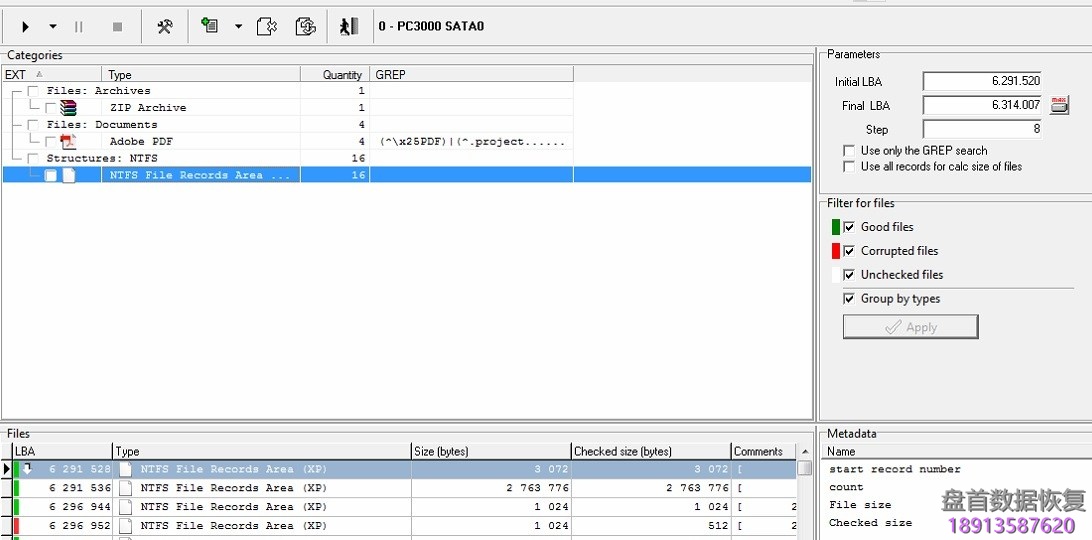This screenshot has width=1092, height=540.
Task: Click the pause button in the toolbar
Action: tap(79, 26)
